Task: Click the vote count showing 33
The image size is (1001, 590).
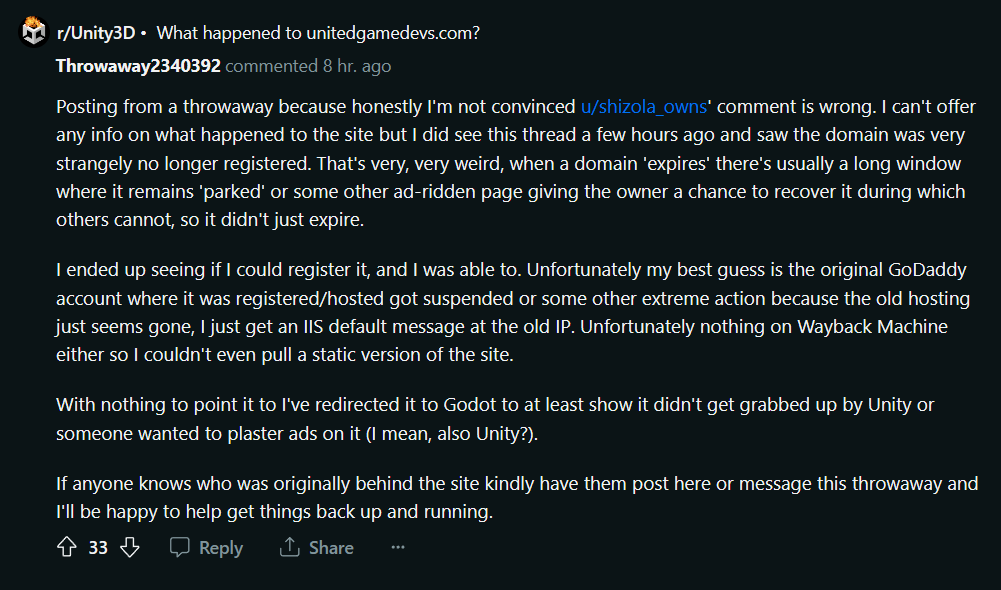Action: (97, 547)
